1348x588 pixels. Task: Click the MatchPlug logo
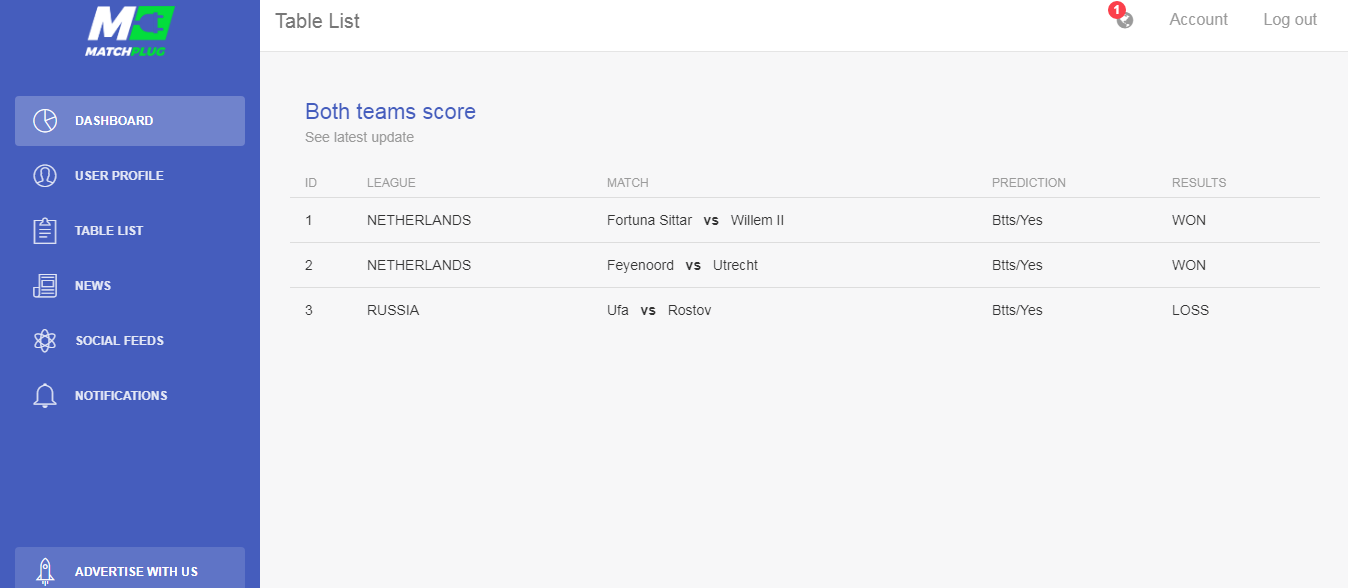[x=130, y=31]
